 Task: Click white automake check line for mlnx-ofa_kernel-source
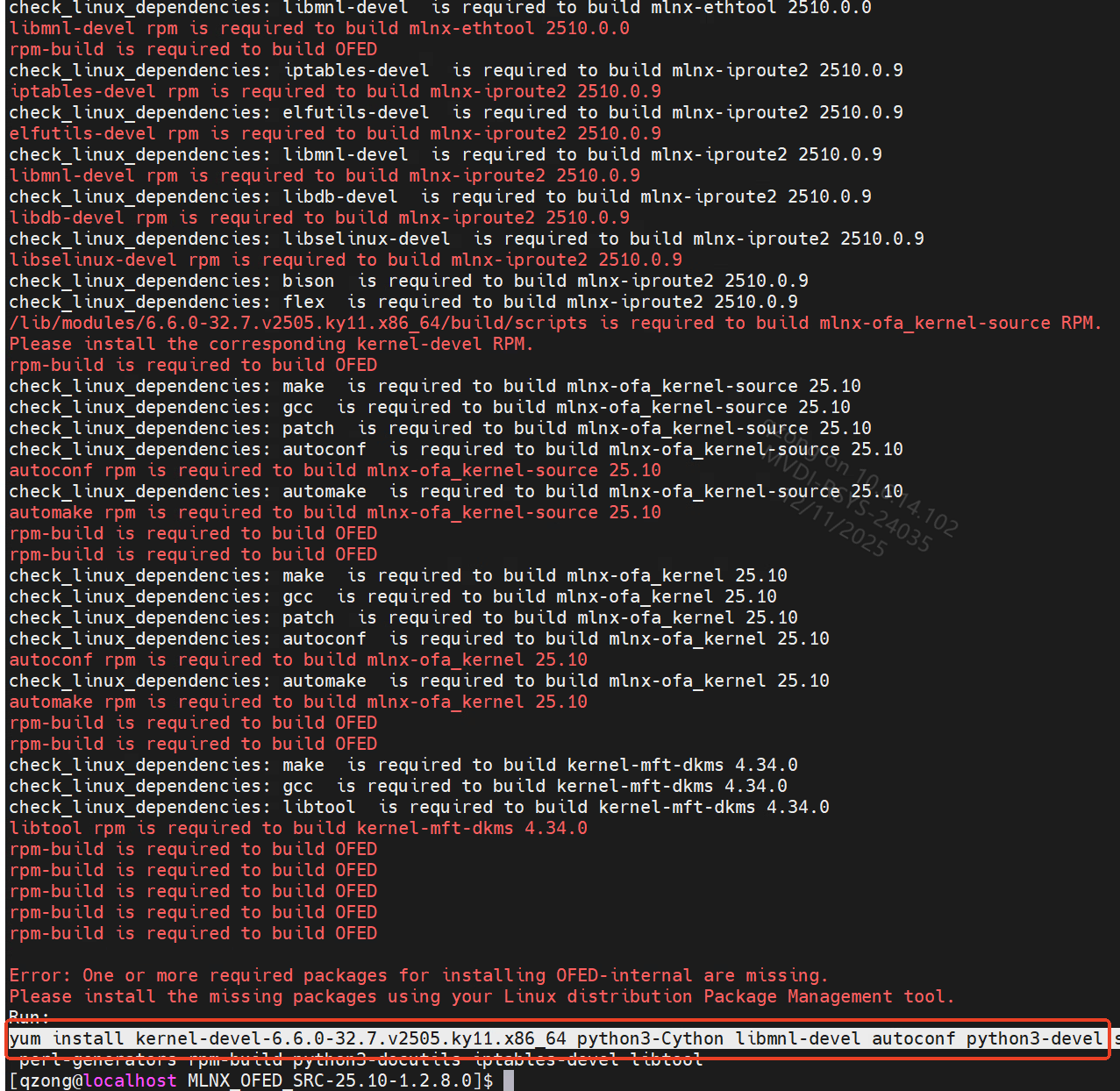[x=456, y=491]
